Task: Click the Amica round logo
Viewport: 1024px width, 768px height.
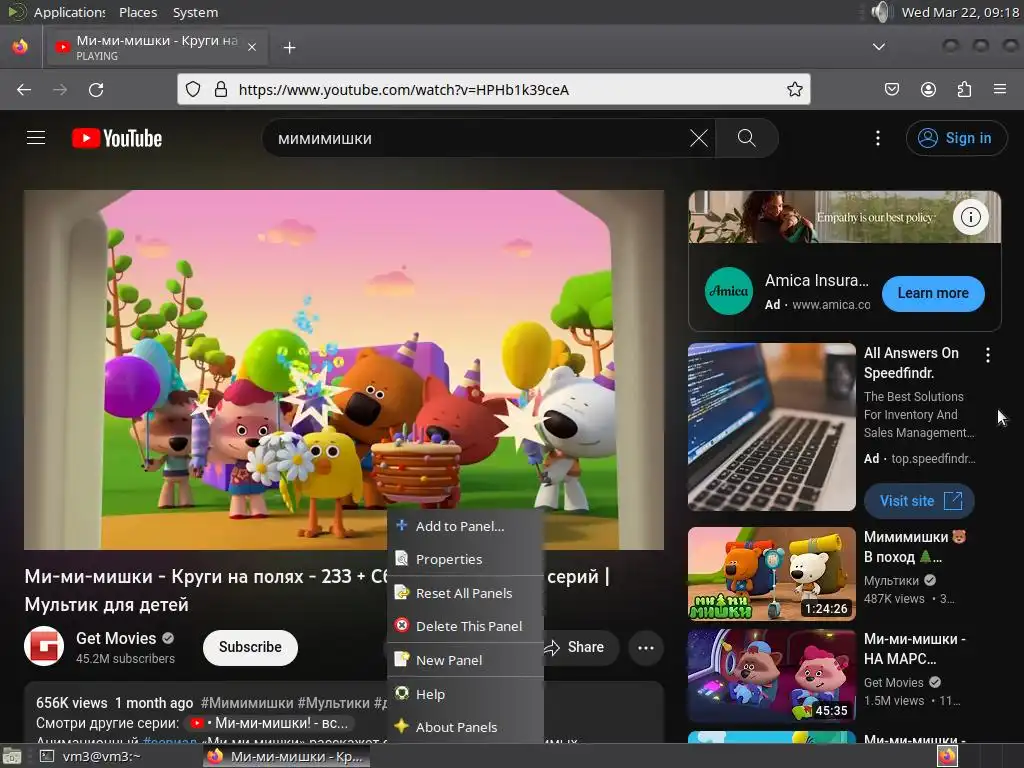Action: coord(729,291)
